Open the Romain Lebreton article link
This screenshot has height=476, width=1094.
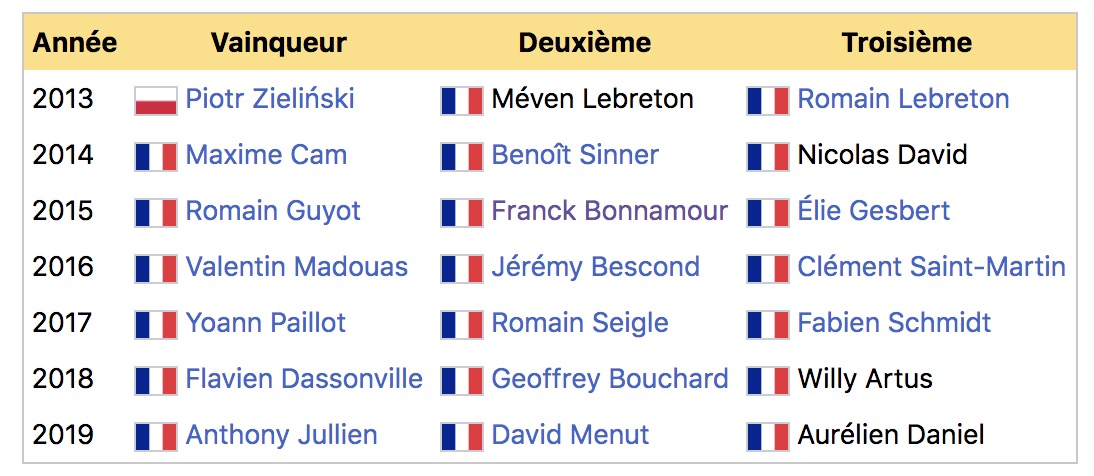904,99
